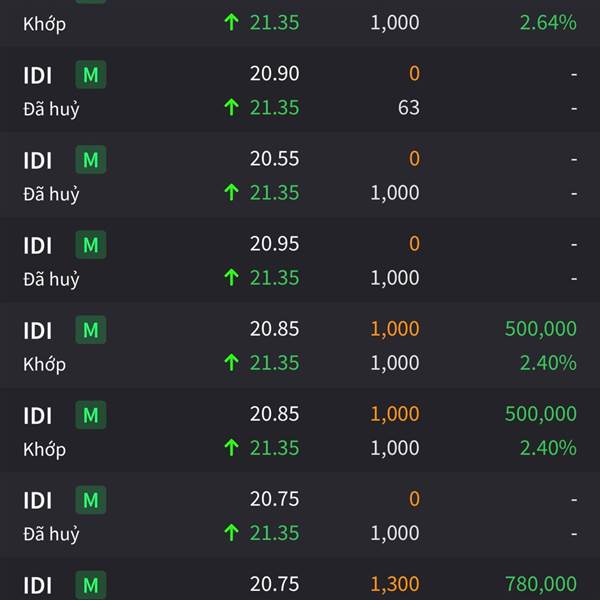Tap the 20.90 order price
The height and width of the screenshot is (600, 600).
[x=274, y=73]
